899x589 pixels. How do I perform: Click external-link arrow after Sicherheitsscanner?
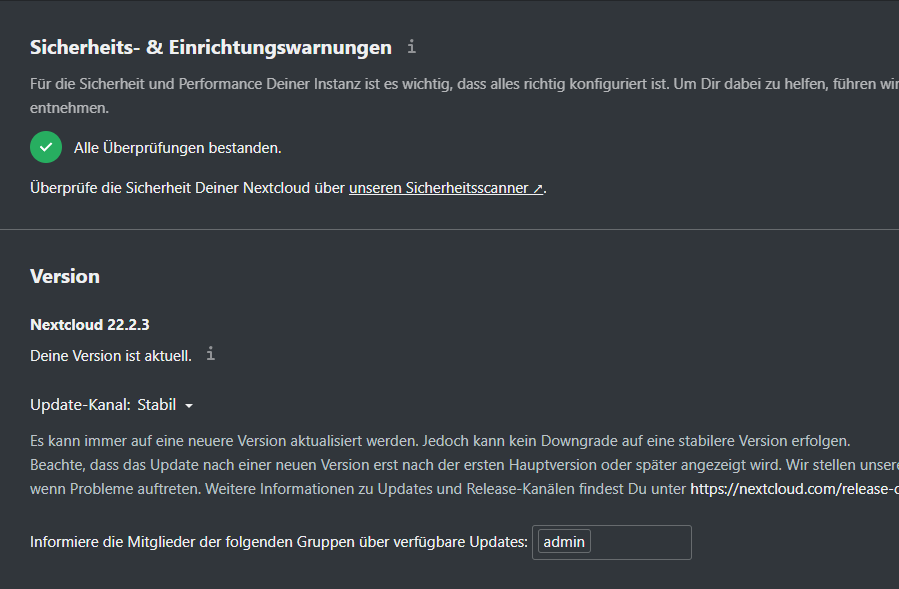click(538, 188)
